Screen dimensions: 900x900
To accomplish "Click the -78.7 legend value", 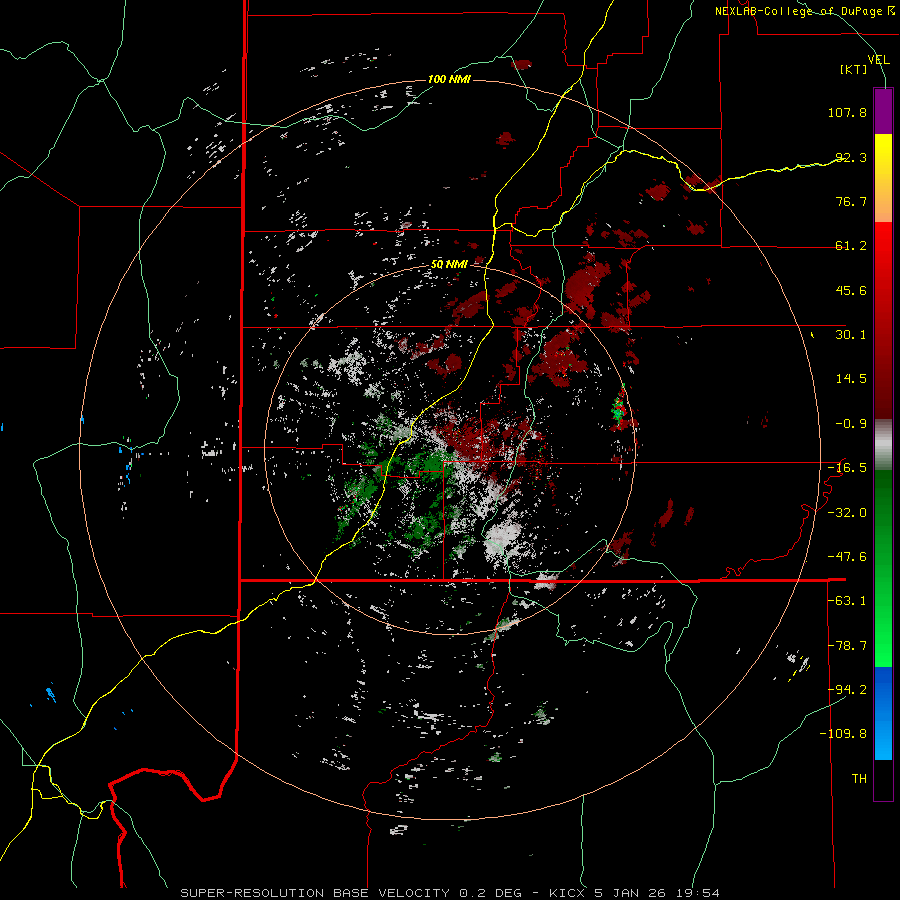I will click(847, 646).
